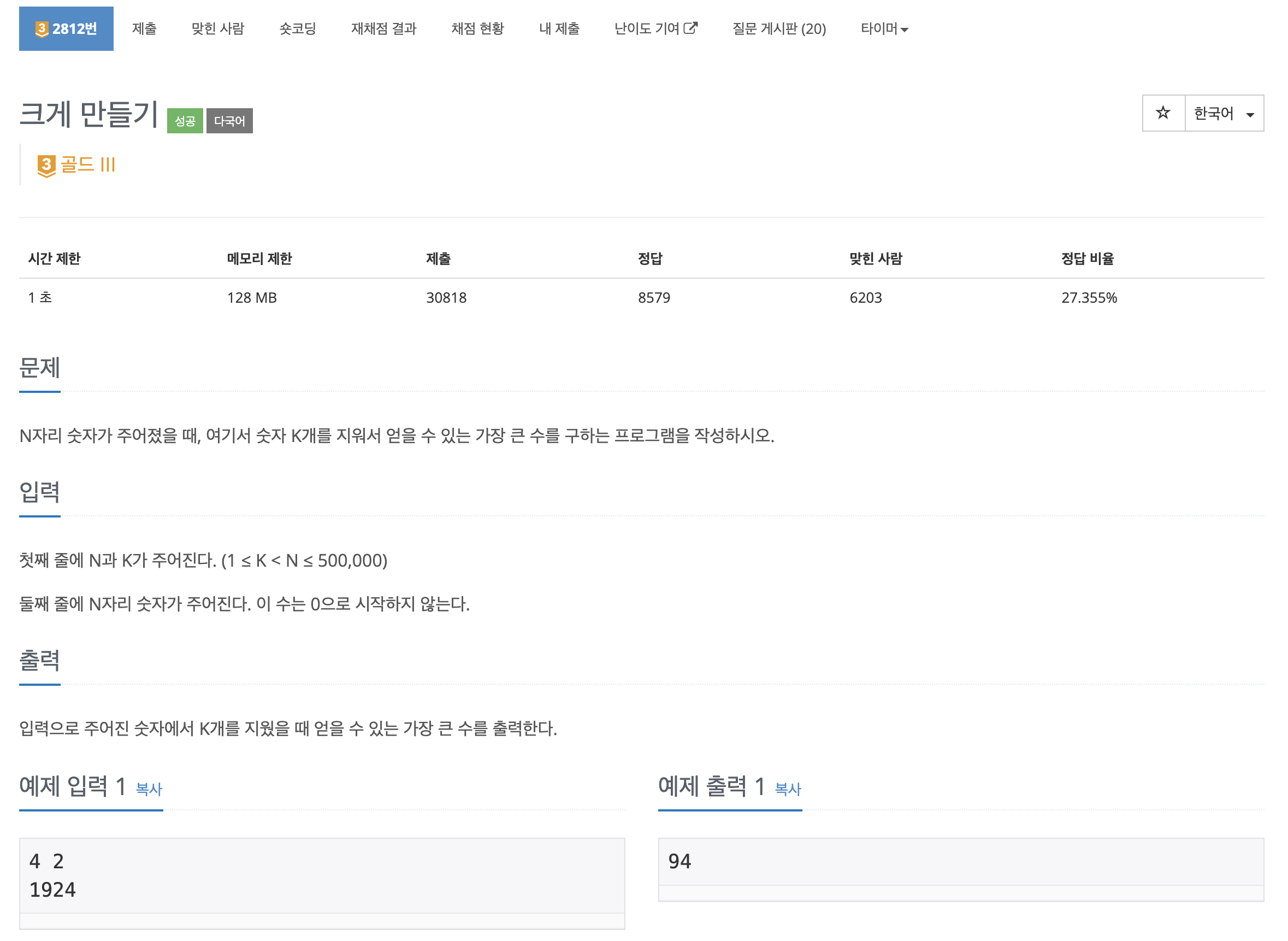Click the blue underline bar under 문제
1288x941 pixels.
click(x=40, y=392)
